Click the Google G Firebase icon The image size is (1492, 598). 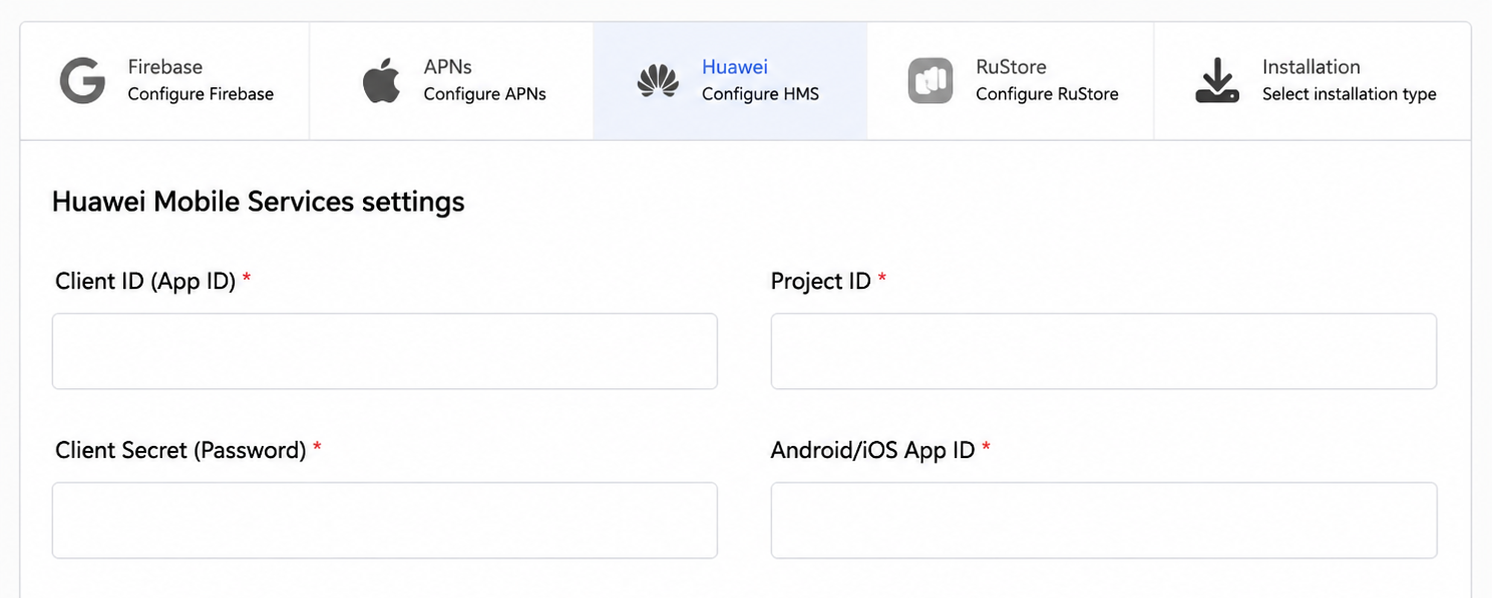[82, 81]
